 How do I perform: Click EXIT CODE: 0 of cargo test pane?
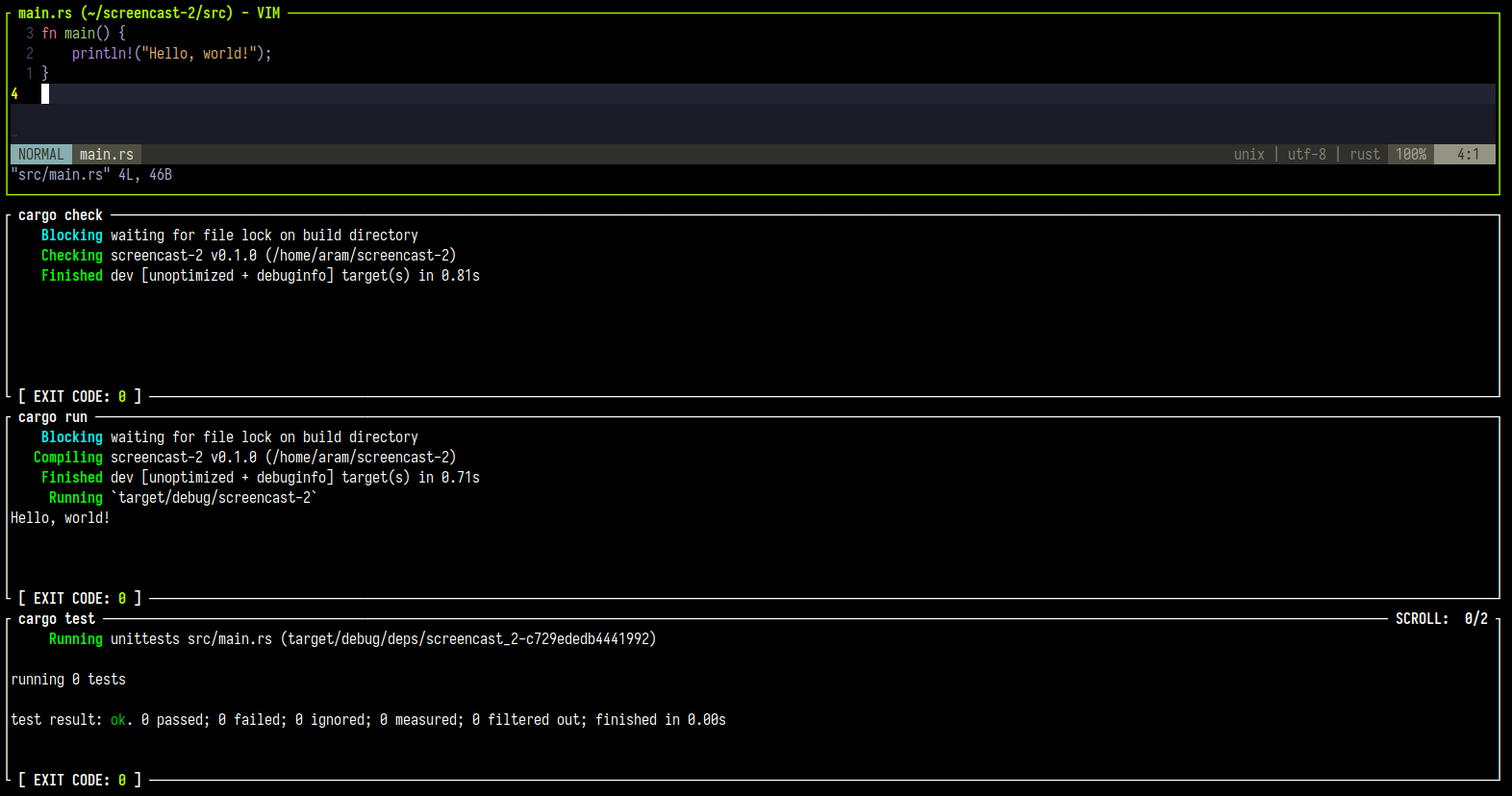tap(80, 781)
